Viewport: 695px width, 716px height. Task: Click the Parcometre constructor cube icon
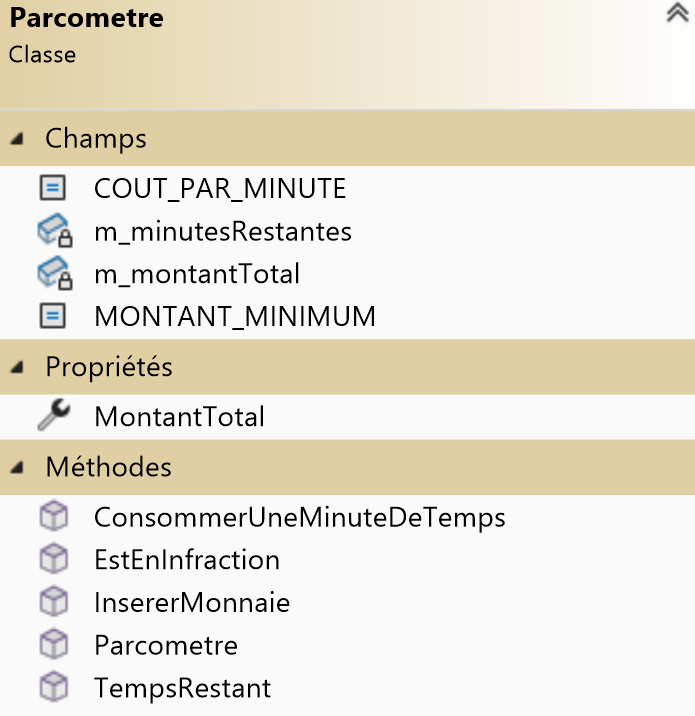tap(53, 645)
